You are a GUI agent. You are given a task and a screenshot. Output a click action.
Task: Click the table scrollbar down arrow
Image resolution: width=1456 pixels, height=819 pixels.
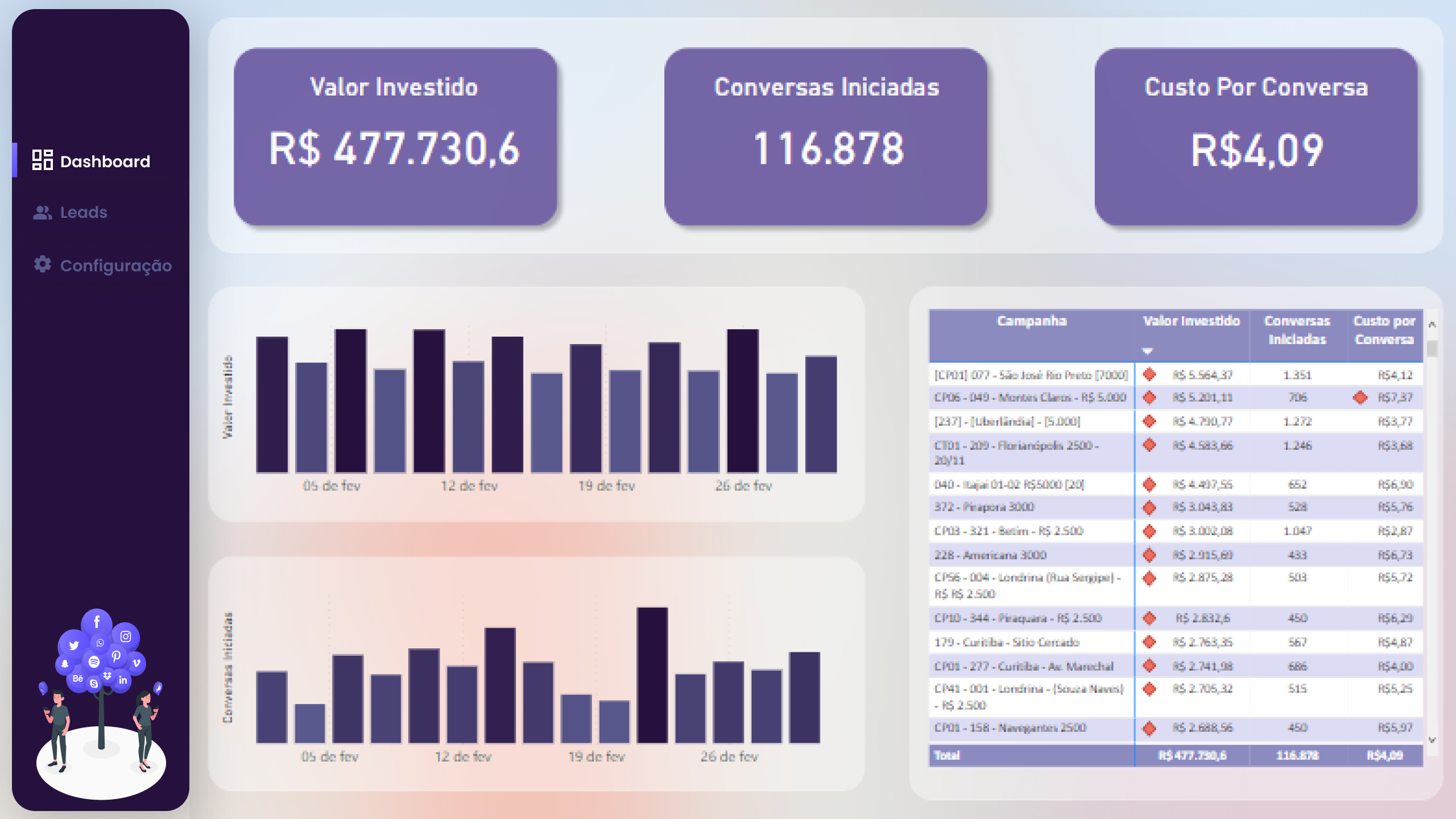point(1432,740)
